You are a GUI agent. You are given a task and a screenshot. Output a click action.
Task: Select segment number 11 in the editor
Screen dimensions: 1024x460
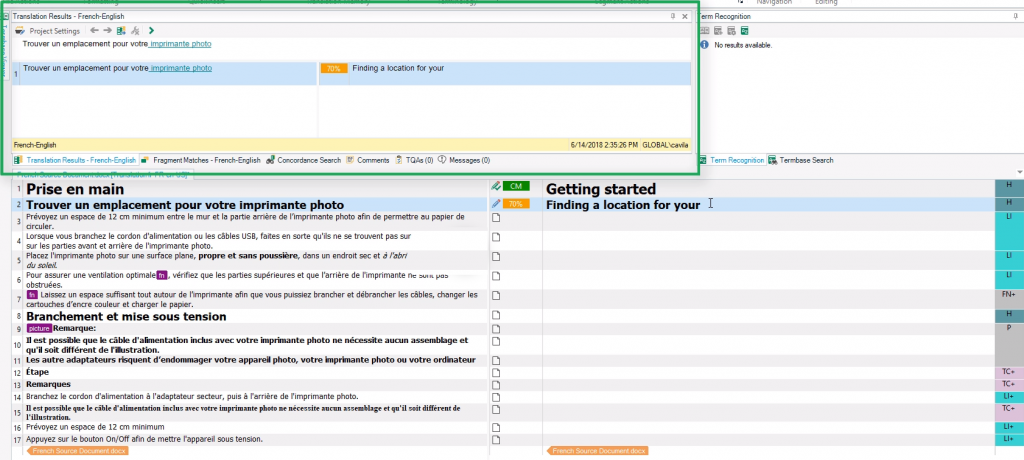tap(18, 361)
